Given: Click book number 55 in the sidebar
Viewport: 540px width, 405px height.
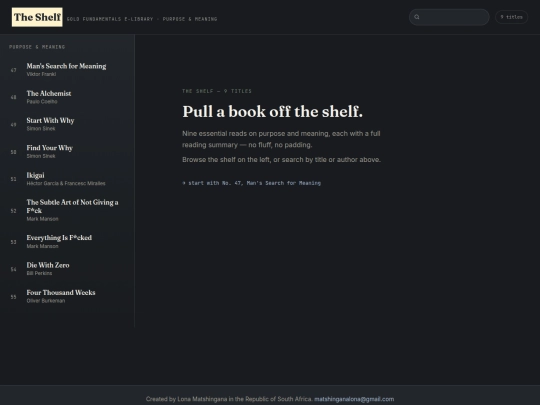Looking at the screenshot, I should [13, 297].
